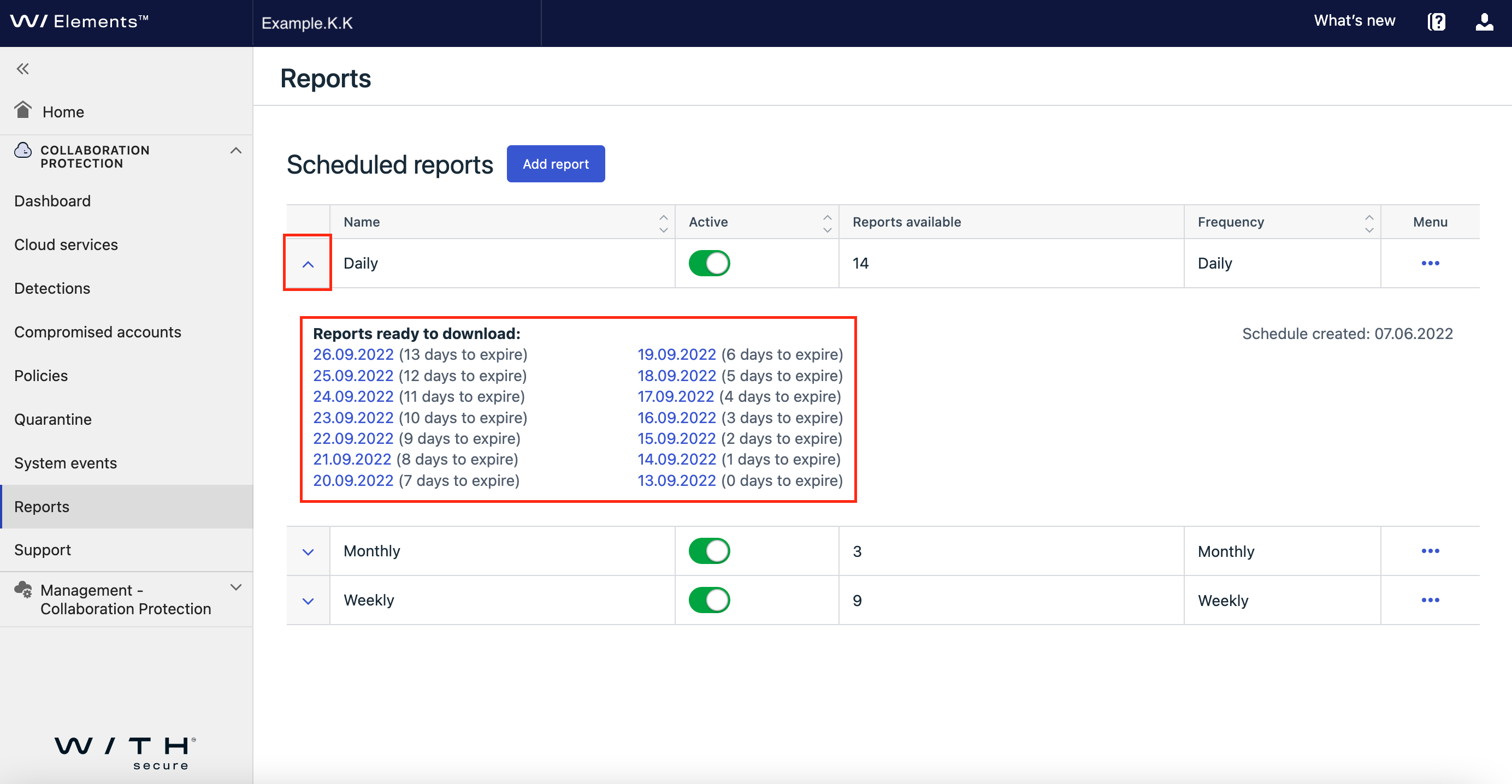Open three-dot menu for Monthly report

coord(1430,550)
